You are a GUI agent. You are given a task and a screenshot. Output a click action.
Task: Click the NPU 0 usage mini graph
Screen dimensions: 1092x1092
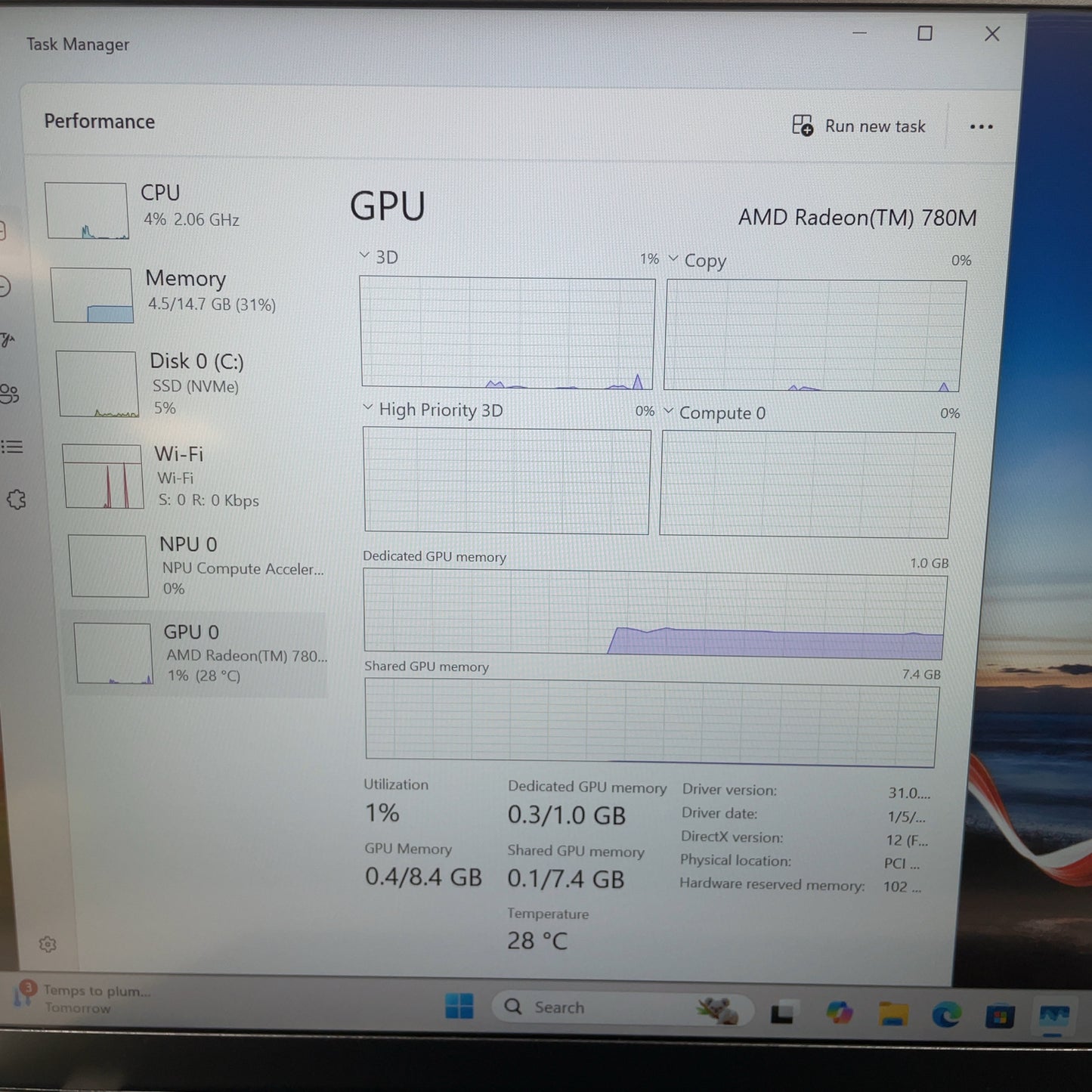(x=108, y=566)
